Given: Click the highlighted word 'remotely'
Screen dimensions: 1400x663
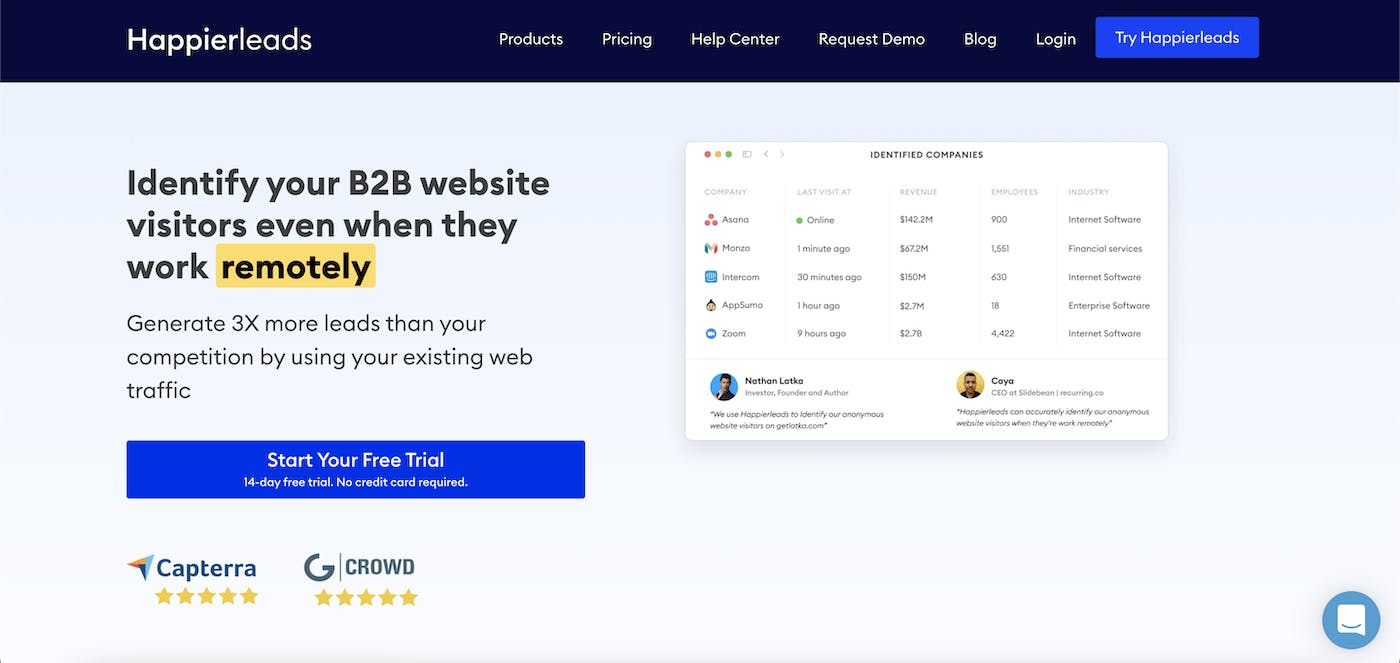Looking at the screenshot, I should click(296, 266).
